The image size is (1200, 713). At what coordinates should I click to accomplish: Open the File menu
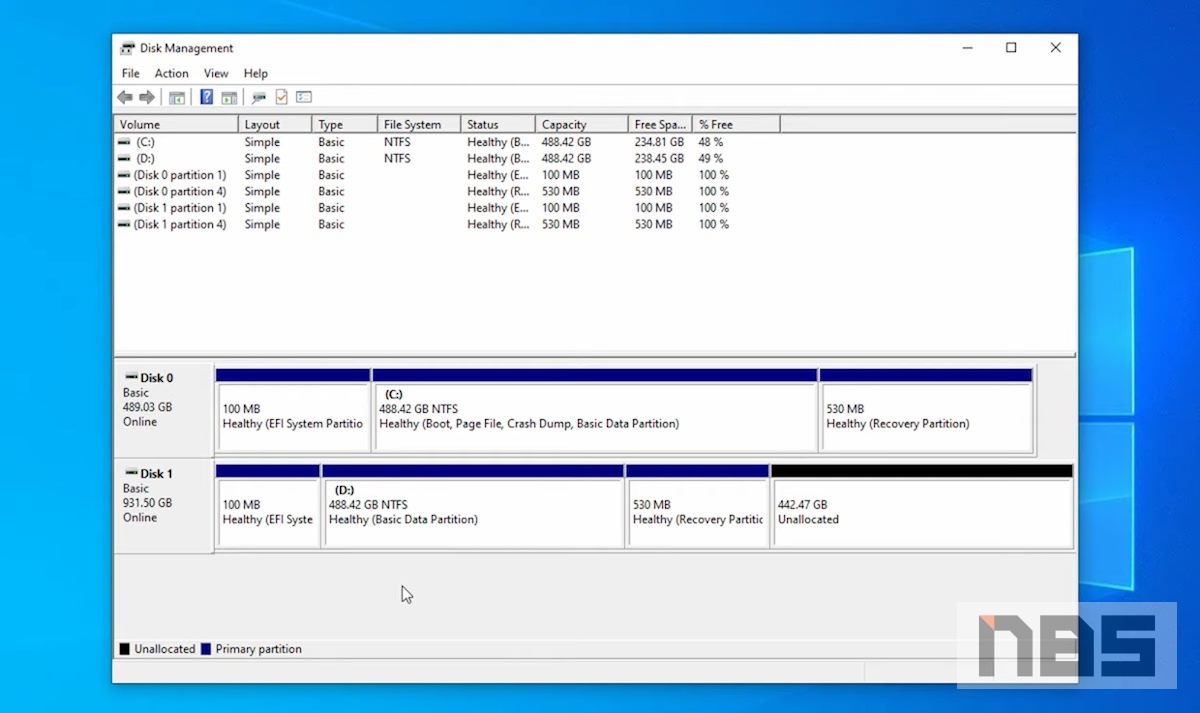click(x=131, y=73)
